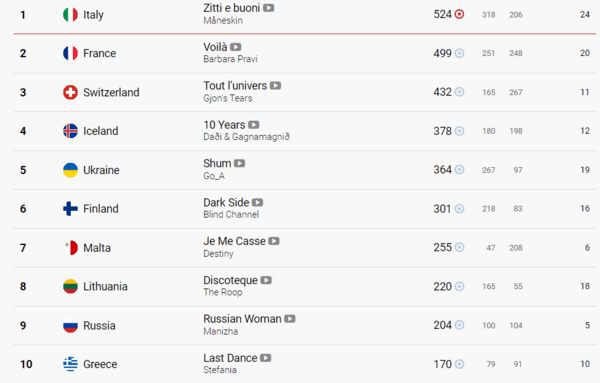Image resolution: width=600 pixels, height=383 pixels.
Task: Open the Italy country link
Action: 93,15
